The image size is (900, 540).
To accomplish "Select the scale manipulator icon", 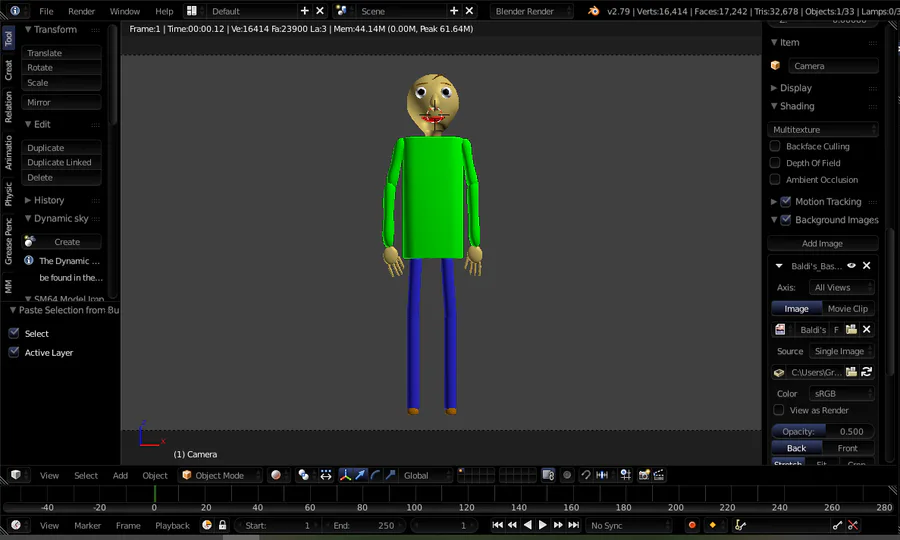I will click(390, 475).
